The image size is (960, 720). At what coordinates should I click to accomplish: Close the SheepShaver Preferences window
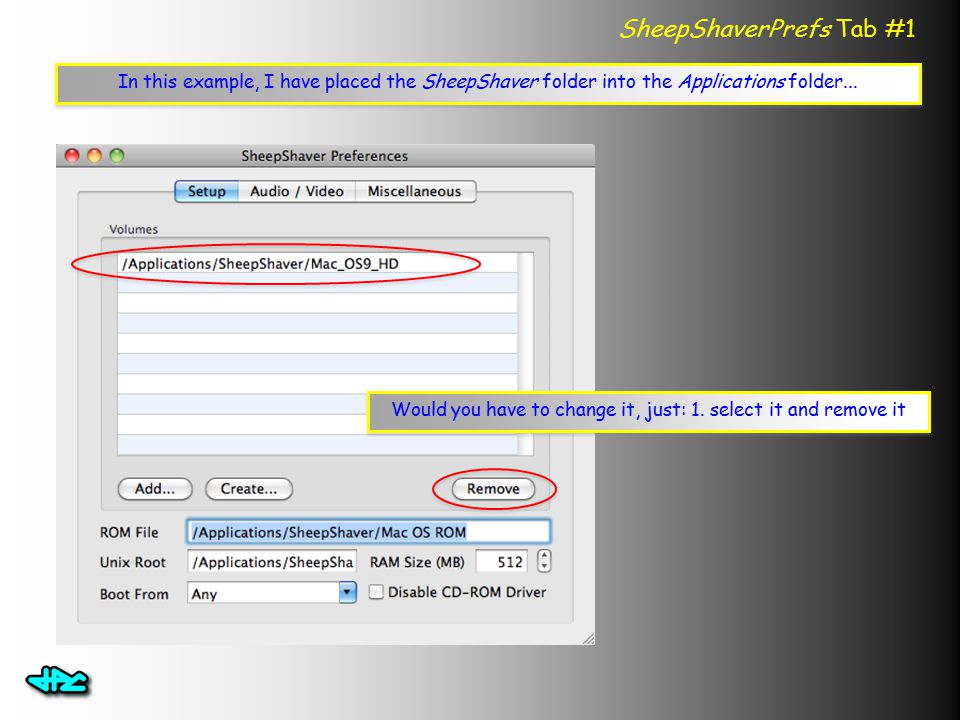tap(72, 156)
